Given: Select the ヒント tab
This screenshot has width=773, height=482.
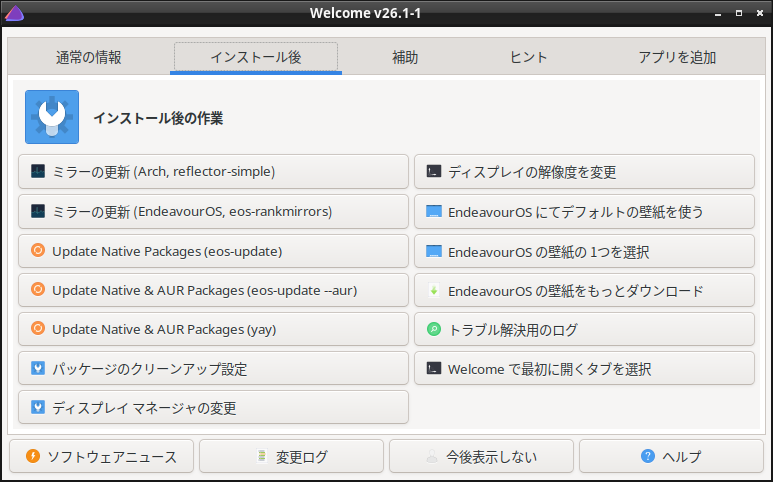Looking at the screenshot, I should (529, 58).
